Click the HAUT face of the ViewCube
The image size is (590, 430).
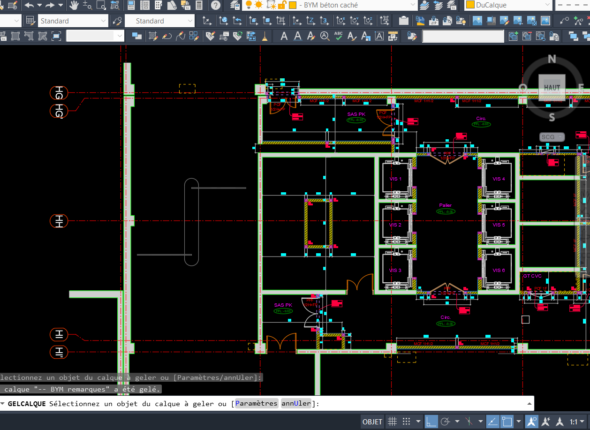pyautogui.click(x=552, y=87)
